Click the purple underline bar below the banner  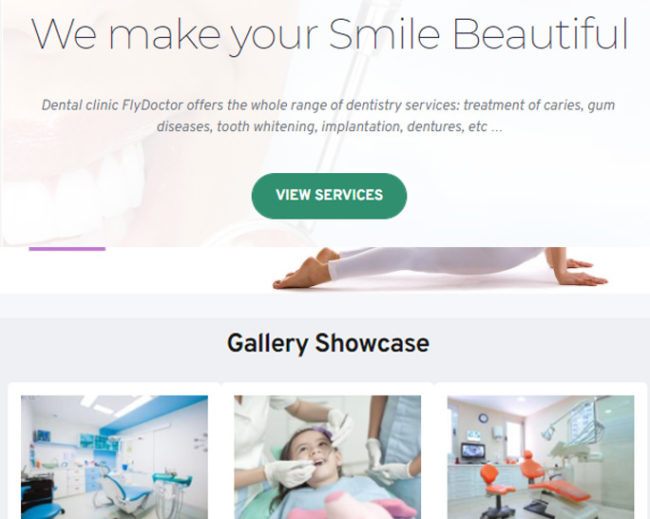tap(67, 249)
